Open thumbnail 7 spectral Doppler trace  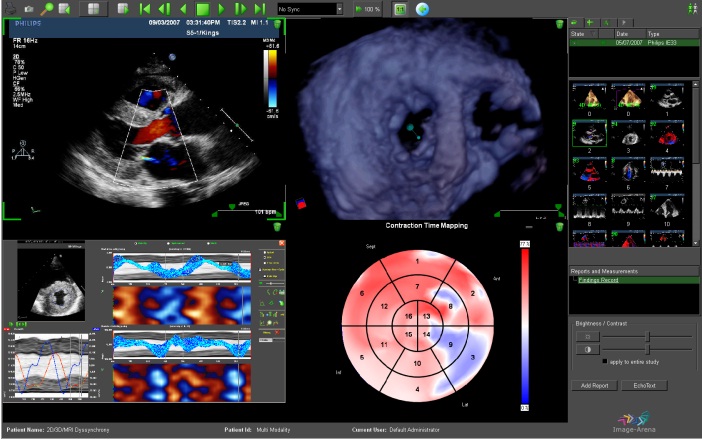pos(667,170)
